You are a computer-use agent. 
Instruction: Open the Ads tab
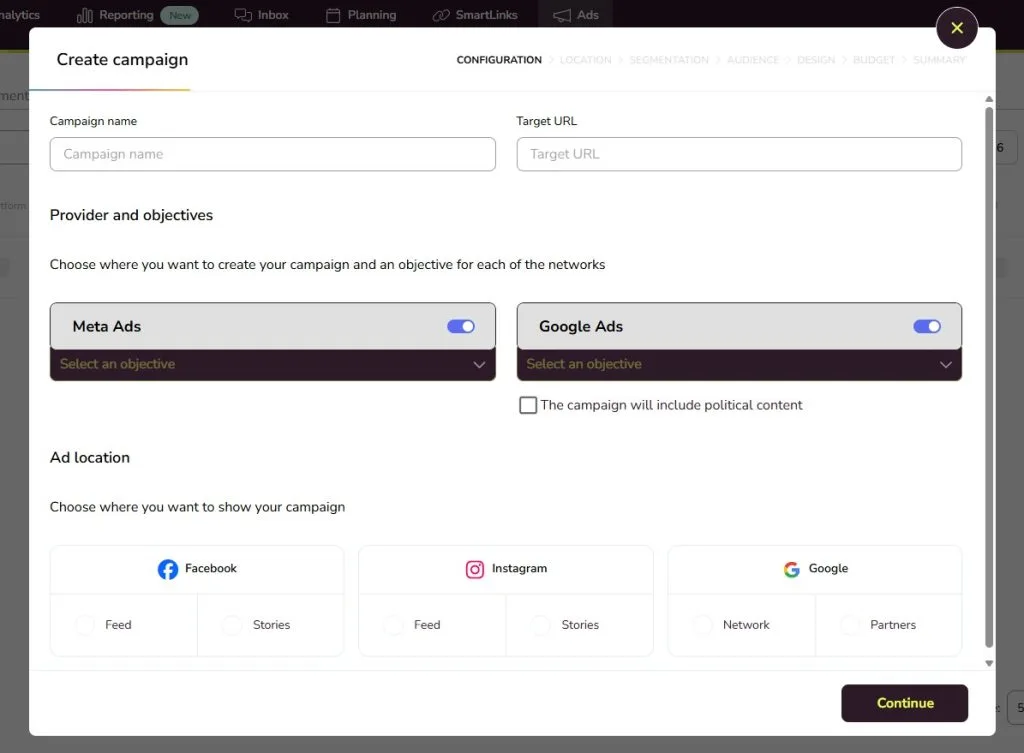(575, 15)
